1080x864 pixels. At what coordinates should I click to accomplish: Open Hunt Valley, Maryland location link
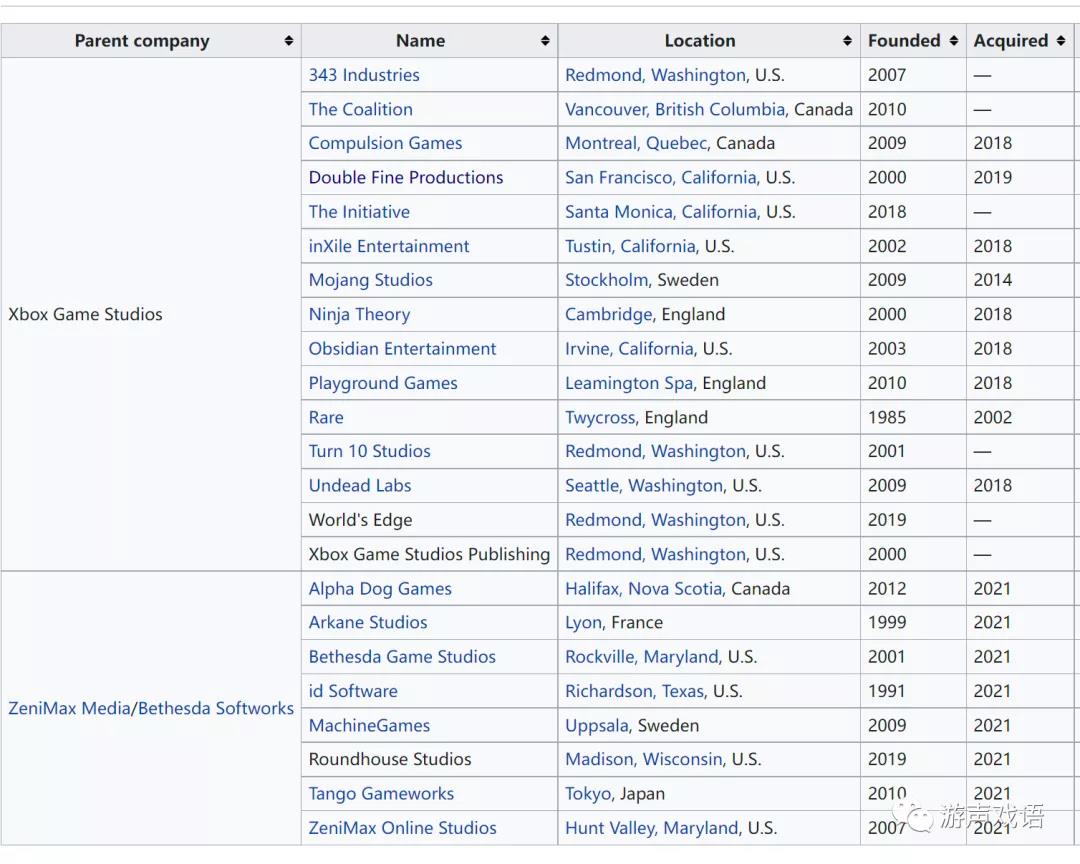click(x=652, y=828)
